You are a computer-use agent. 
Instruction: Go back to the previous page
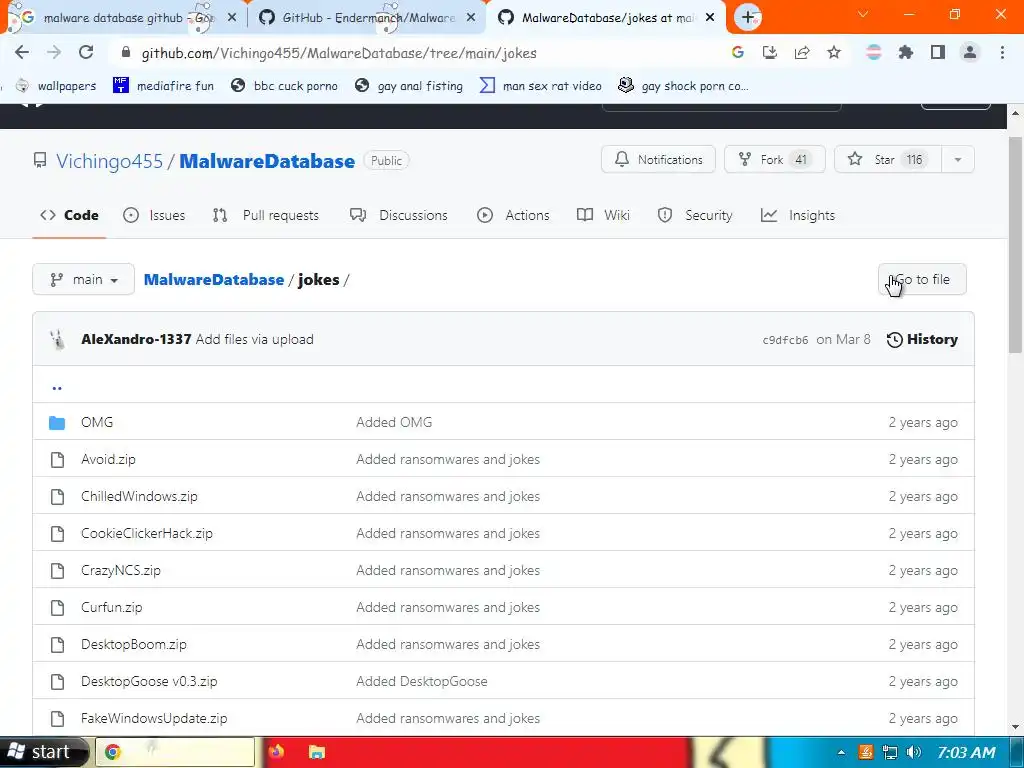pos(22,53)
